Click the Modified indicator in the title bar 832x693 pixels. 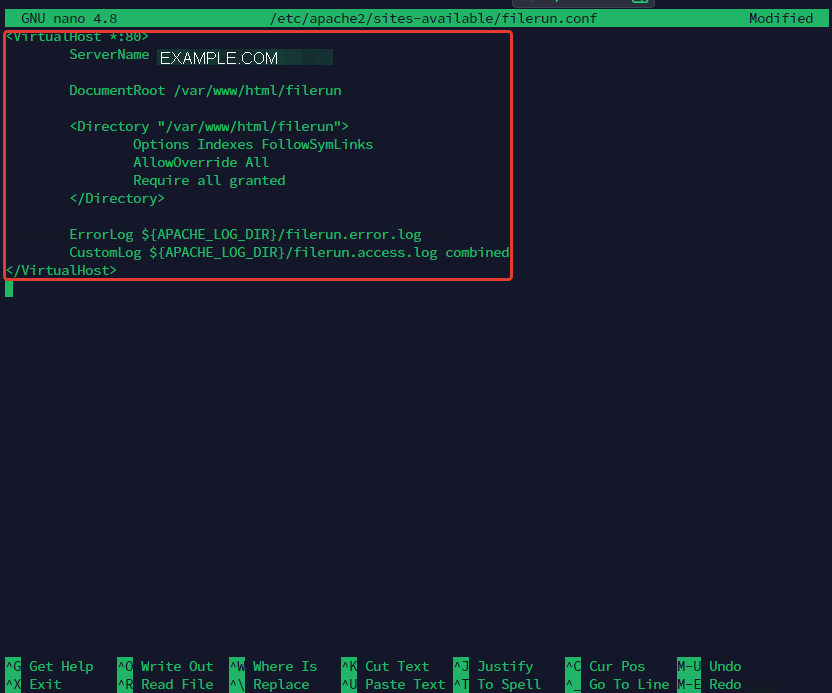(x=781, y=17)
